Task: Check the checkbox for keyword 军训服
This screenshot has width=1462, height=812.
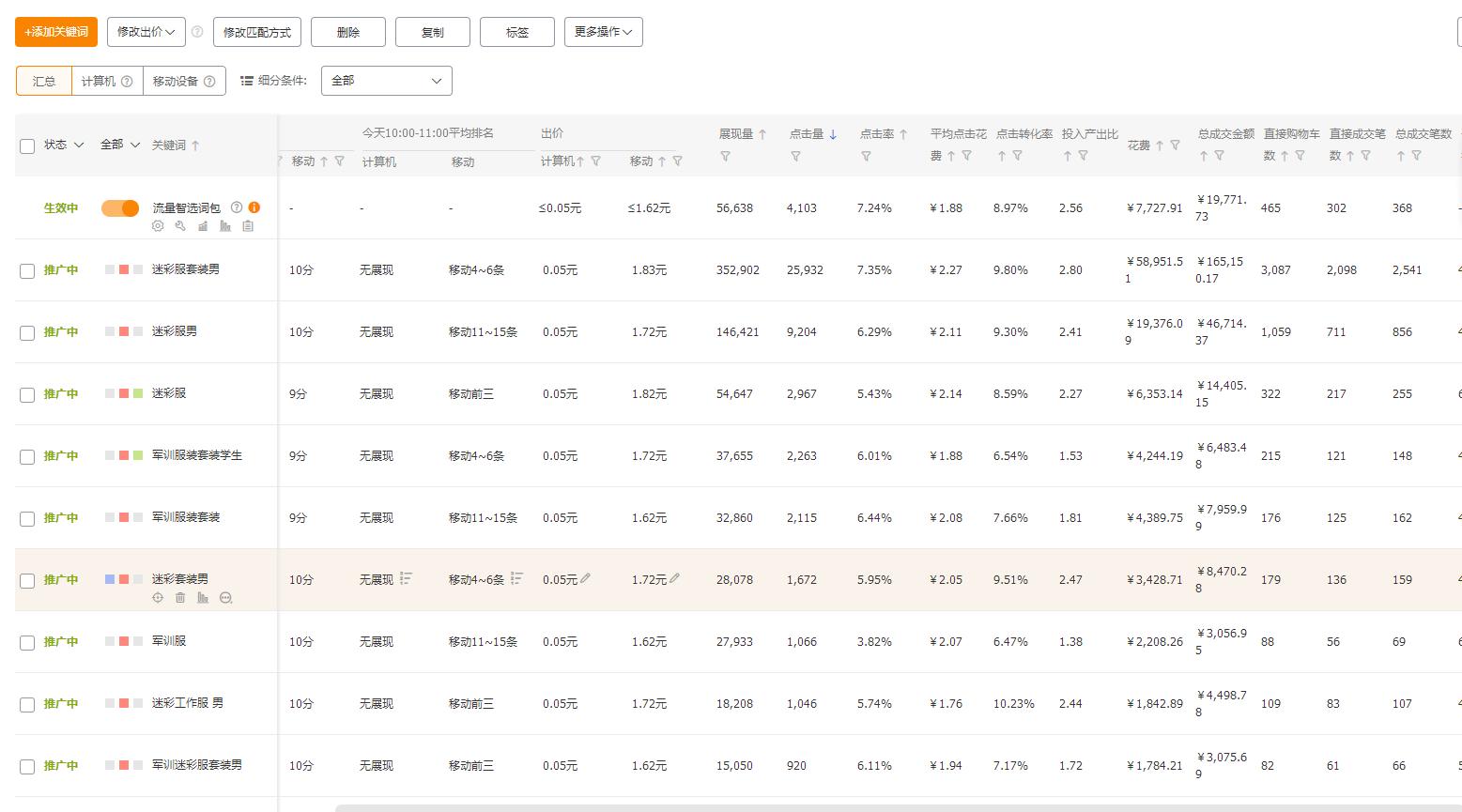Action: 27,641
